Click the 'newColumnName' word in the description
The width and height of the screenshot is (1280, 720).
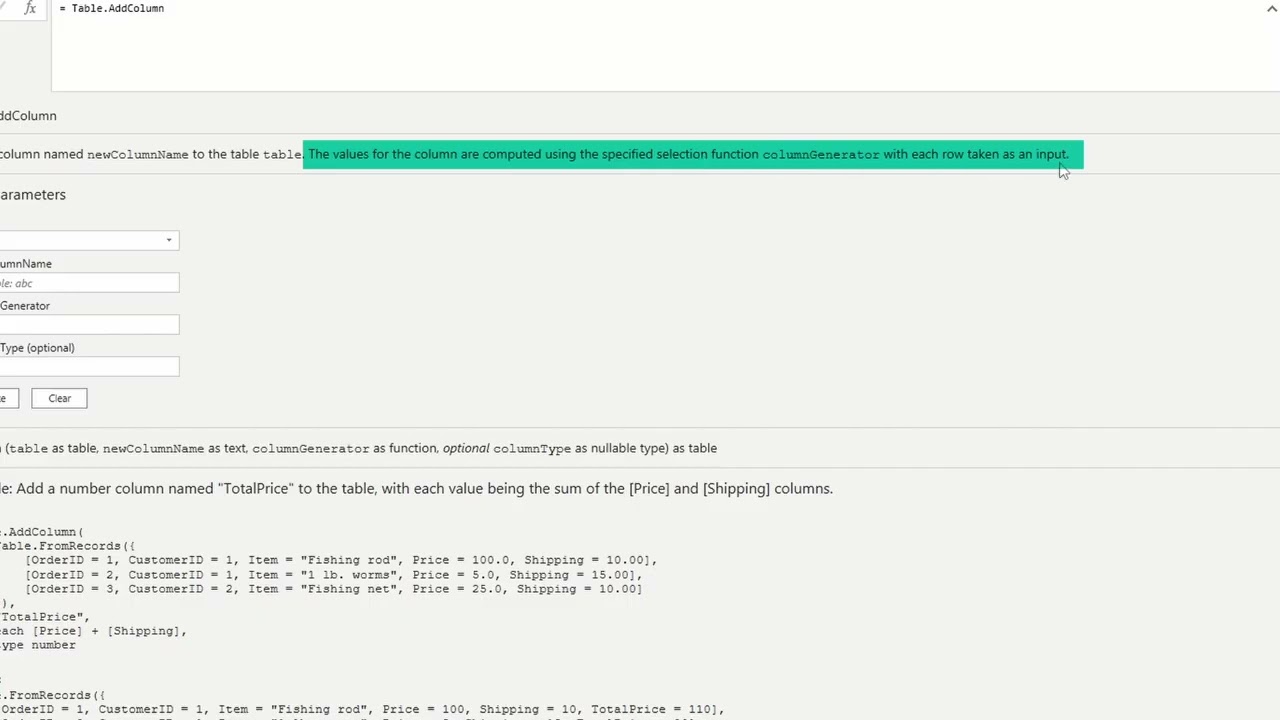tap(137, 155)
